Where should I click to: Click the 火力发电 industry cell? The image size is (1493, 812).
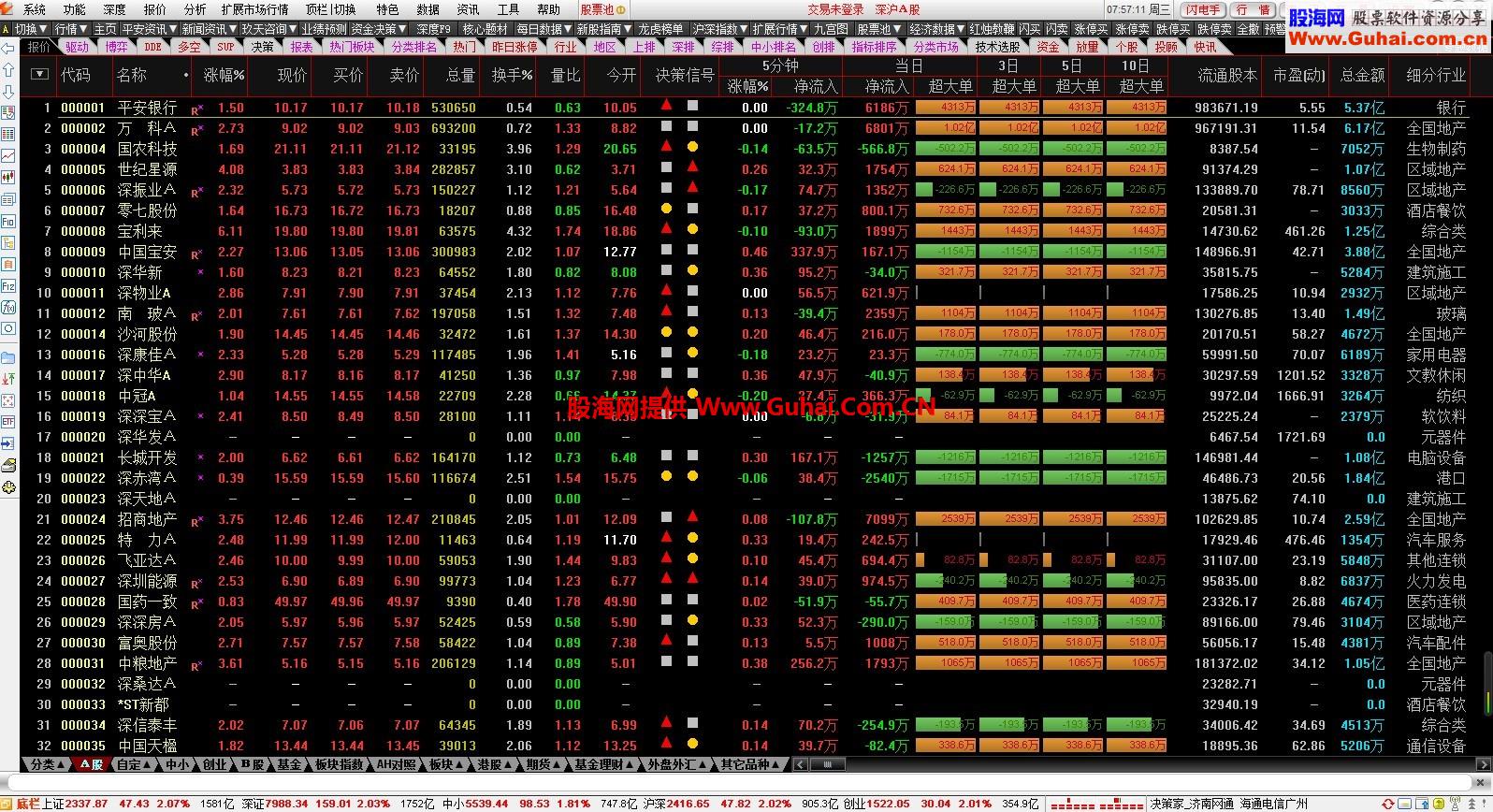pos(1436,581)
